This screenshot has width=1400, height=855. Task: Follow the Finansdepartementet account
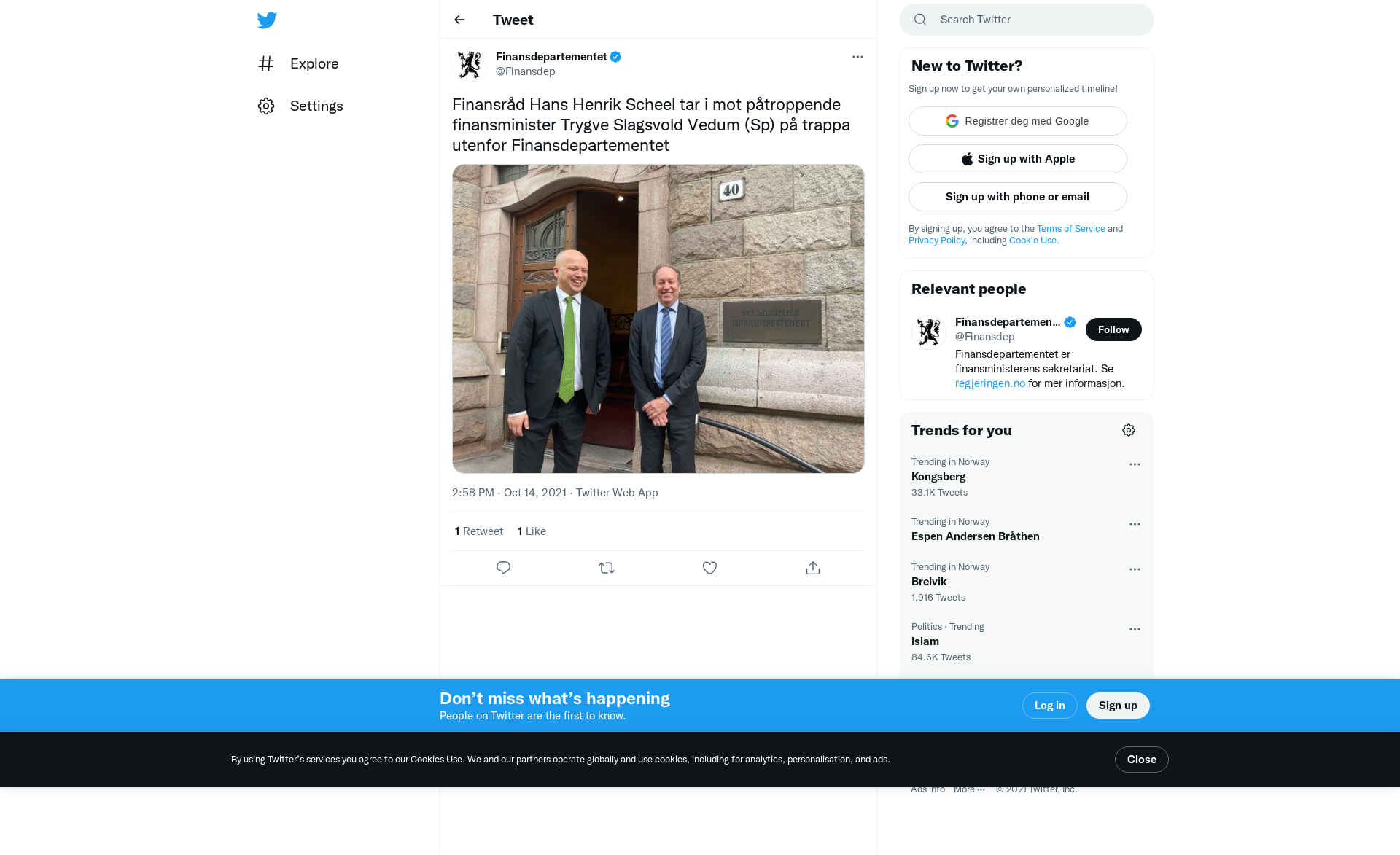click(1113, 329)
